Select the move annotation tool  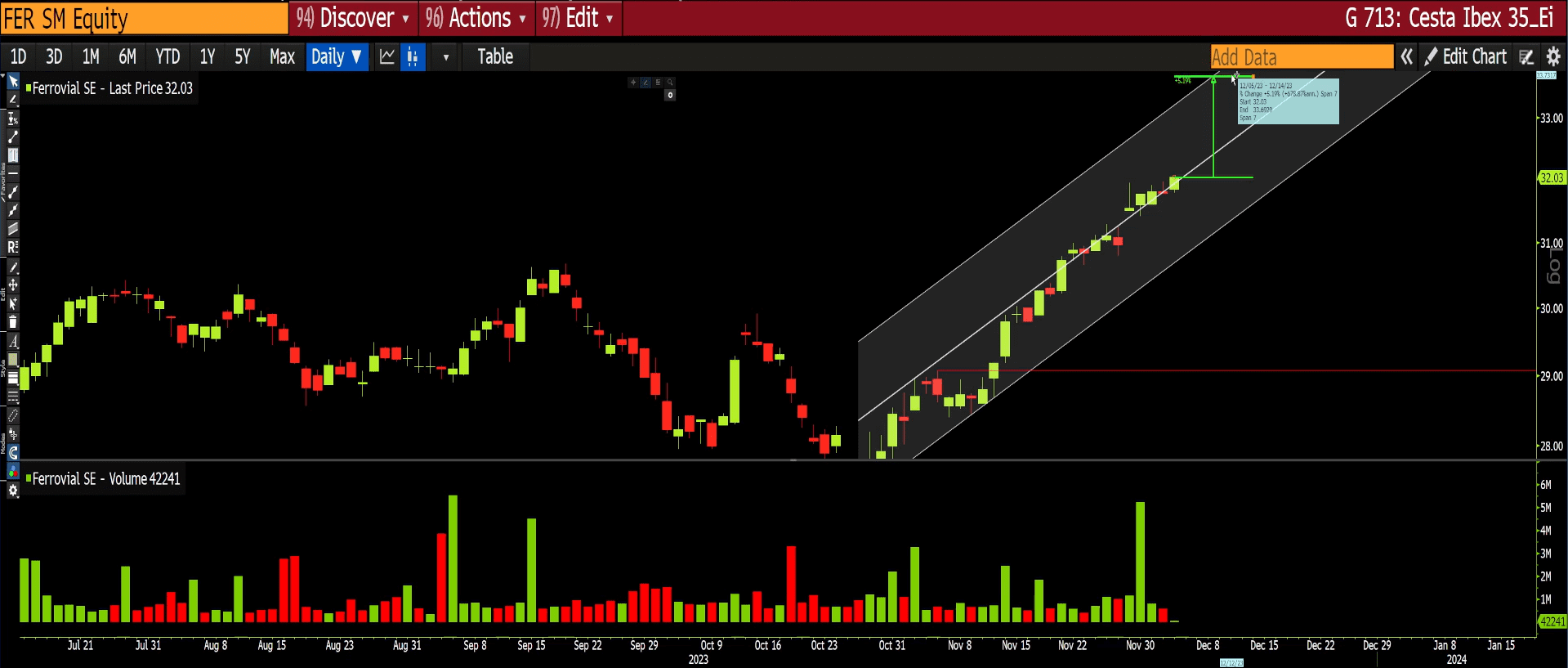pyautogui.click(x=13, y=285)
